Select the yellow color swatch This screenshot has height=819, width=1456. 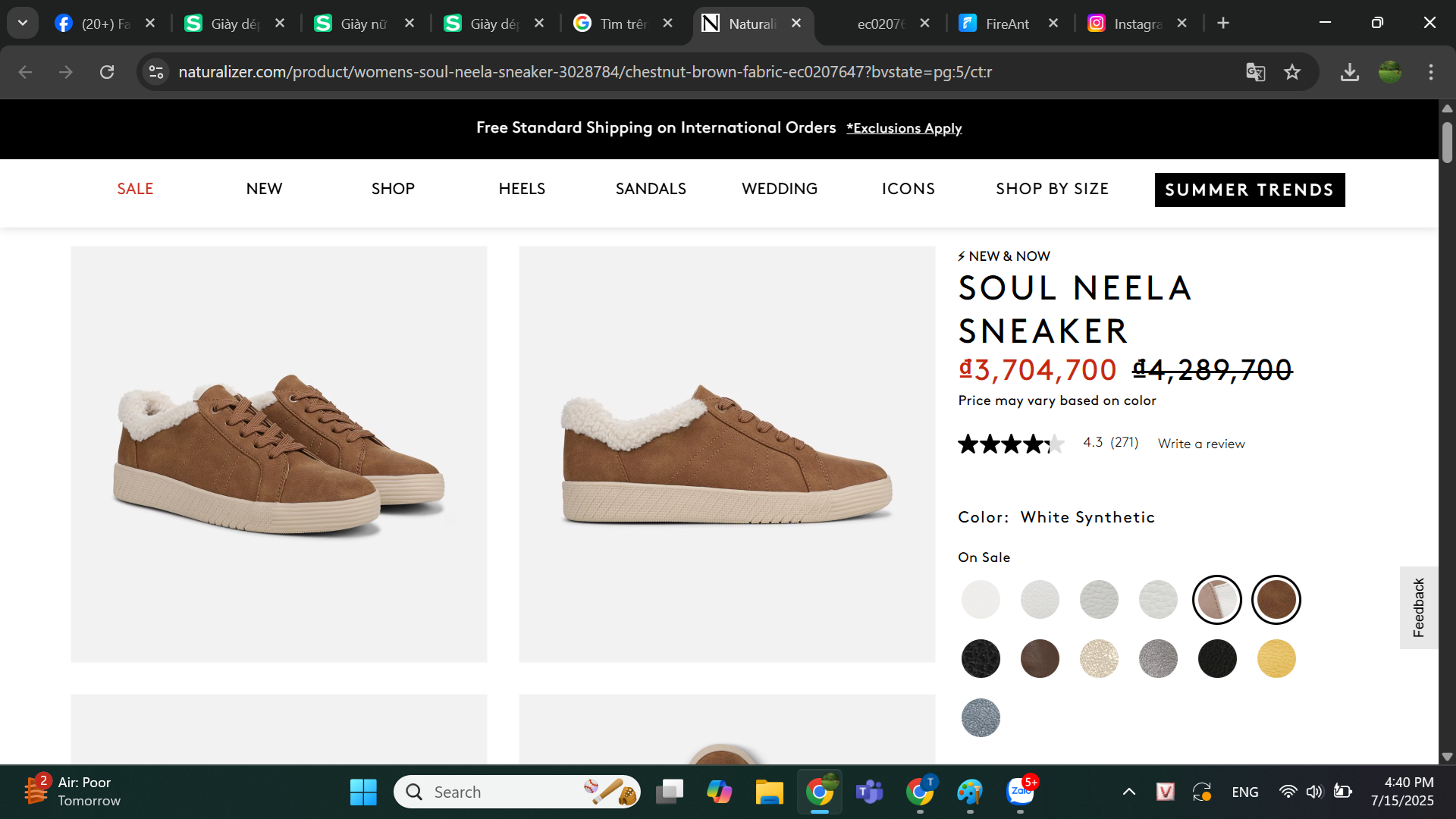[1276, 658]
